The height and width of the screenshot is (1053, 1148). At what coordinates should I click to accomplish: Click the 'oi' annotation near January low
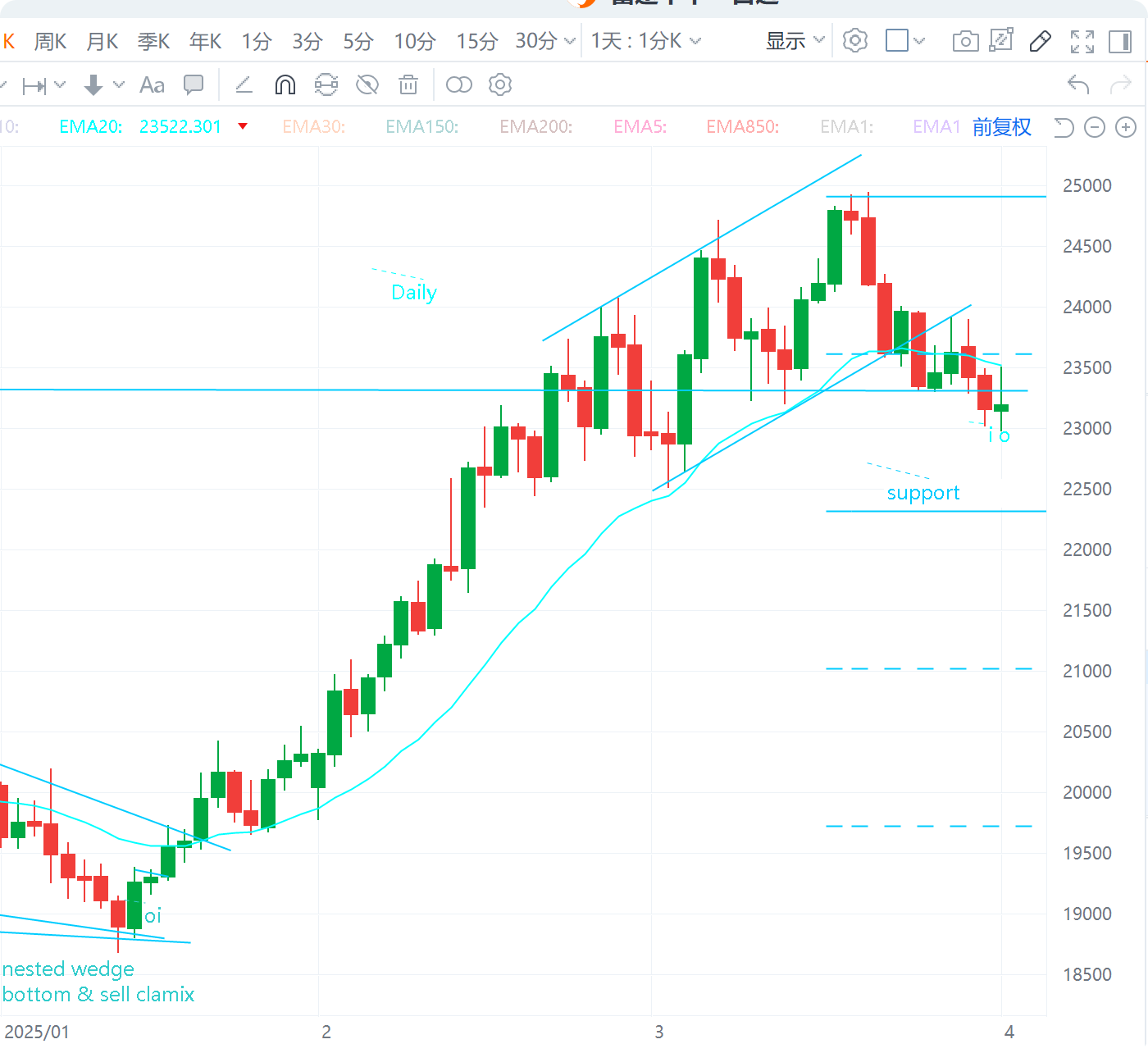(x=153, y=916)
